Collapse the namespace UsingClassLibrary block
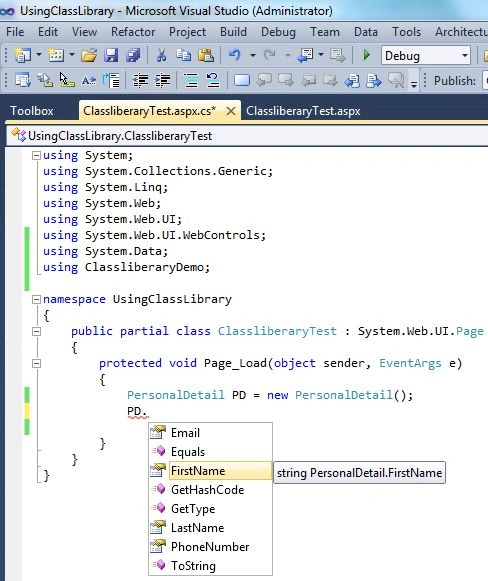Viewport: 488px width, 581px height. point(36,299)
